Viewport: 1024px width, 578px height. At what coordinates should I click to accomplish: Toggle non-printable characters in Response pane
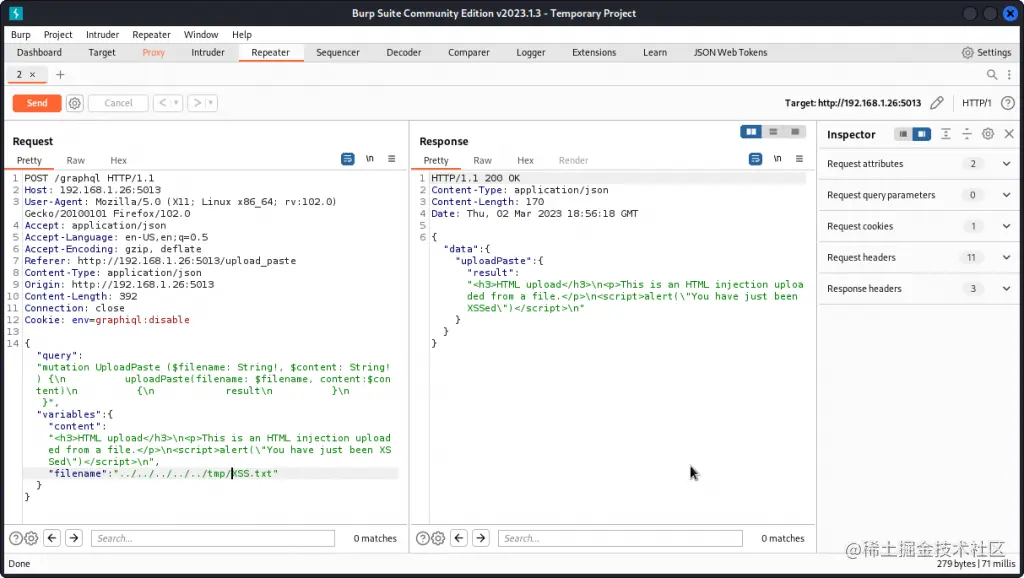coord(777,159)
